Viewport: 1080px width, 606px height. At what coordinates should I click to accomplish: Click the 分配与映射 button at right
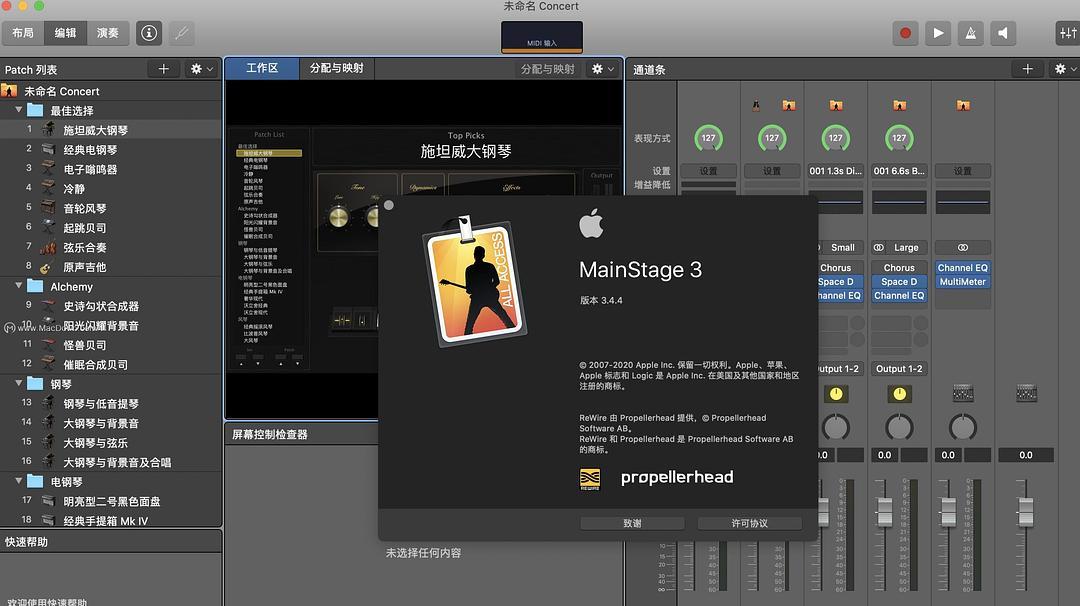point(548,69)
